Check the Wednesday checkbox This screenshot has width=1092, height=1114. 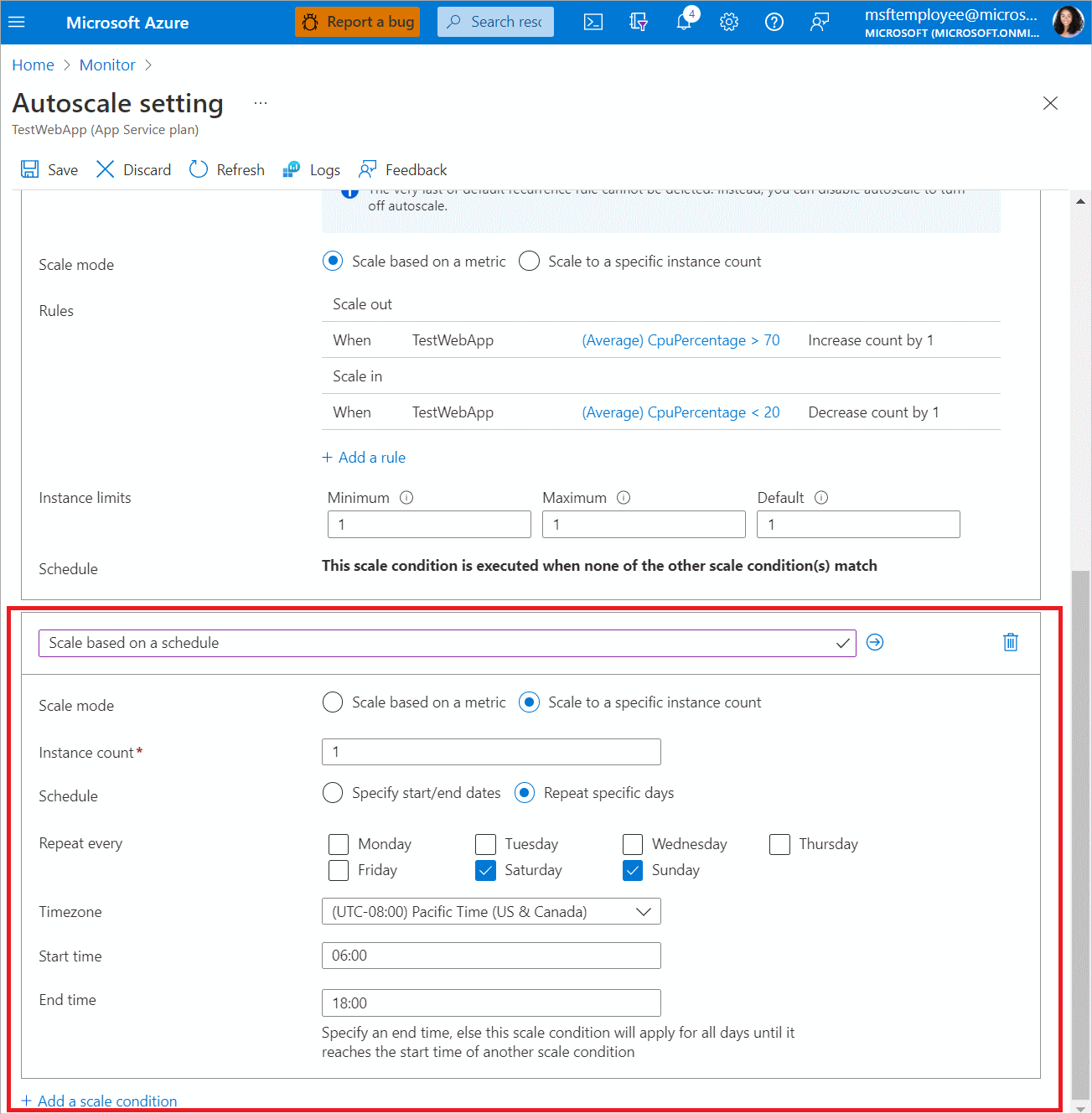pyautogui.click(x=633, y=844)
